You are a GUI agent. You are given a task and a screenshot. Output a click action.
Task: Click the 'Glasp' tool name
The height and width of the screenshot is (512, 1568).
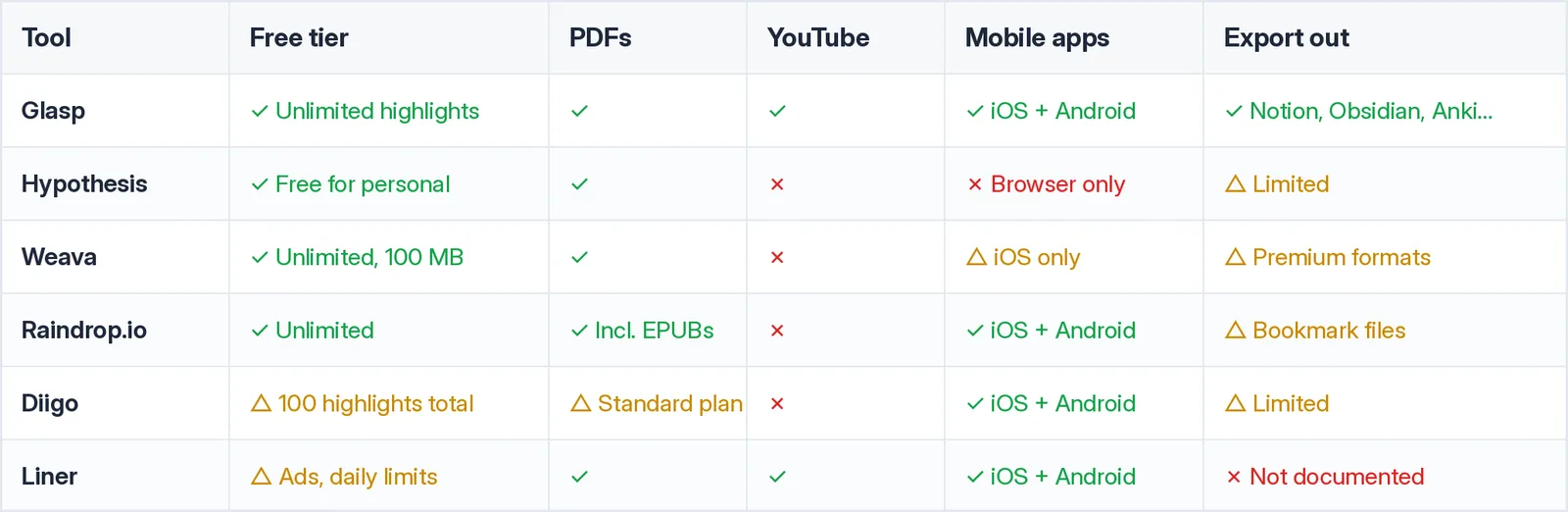coord(53,111)
